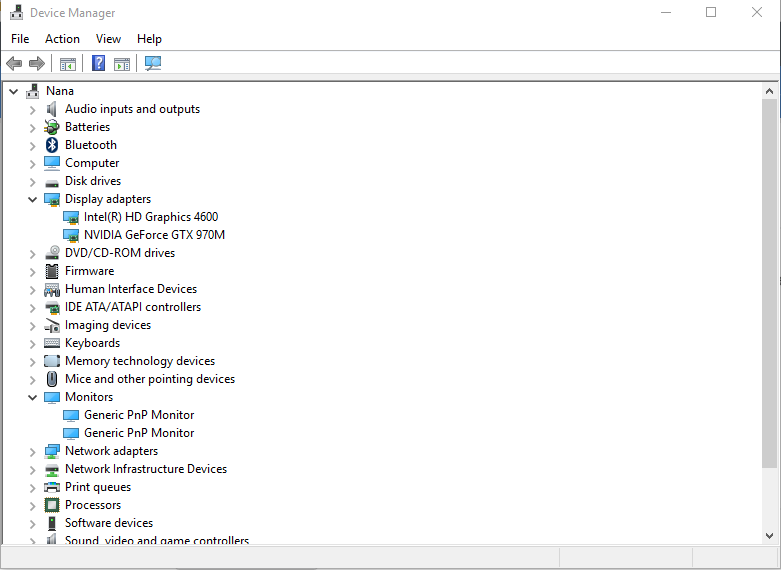Viewport: 781px width, 570px height.
Task: Click the Forward arrow toolbar icon
Action: click(37, 63)
